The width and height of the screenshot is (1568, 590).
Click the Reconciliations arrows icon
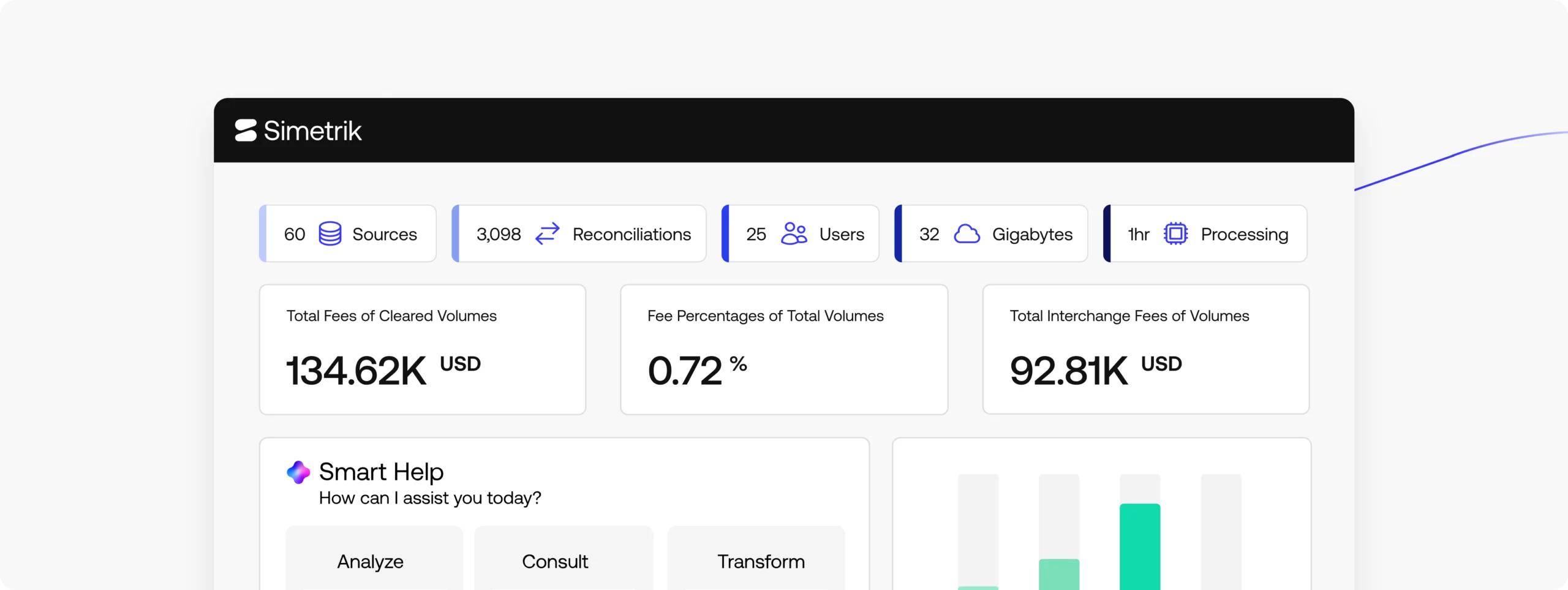(x=547, y=233)
